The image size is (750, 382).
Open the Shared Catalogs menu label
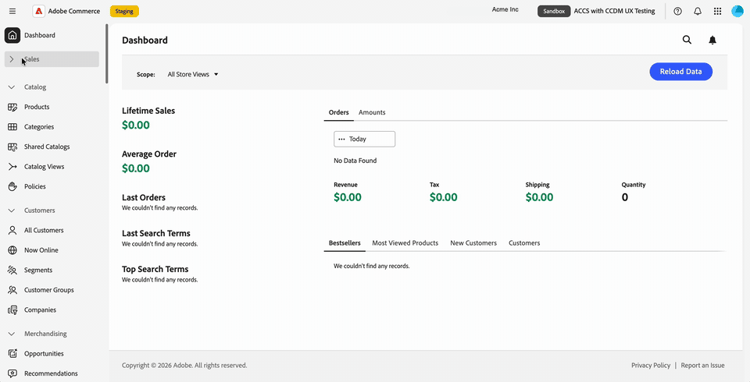tap(47, 147)
